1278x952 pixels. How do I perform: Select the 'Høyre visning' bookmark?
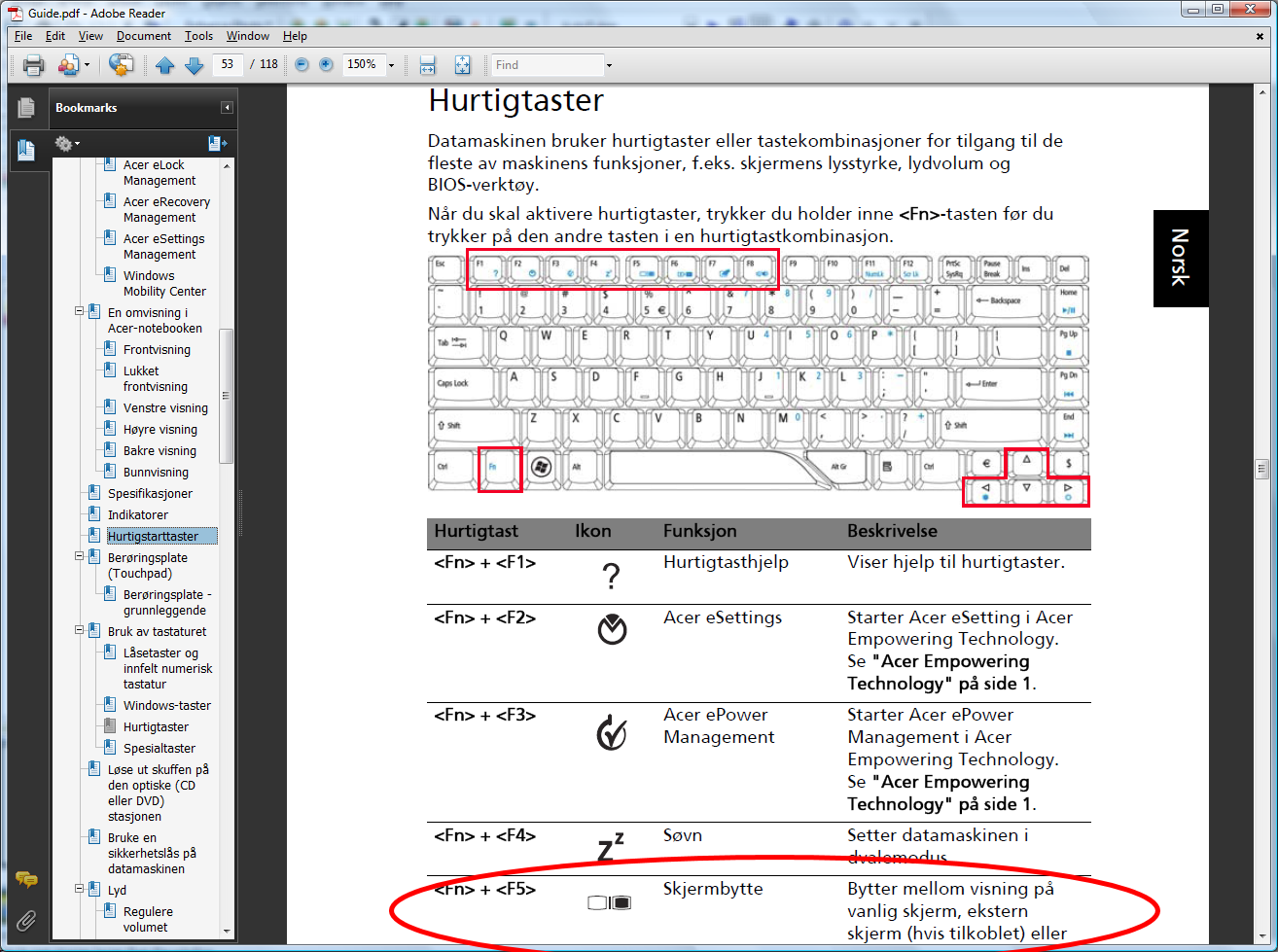[160, 430]
